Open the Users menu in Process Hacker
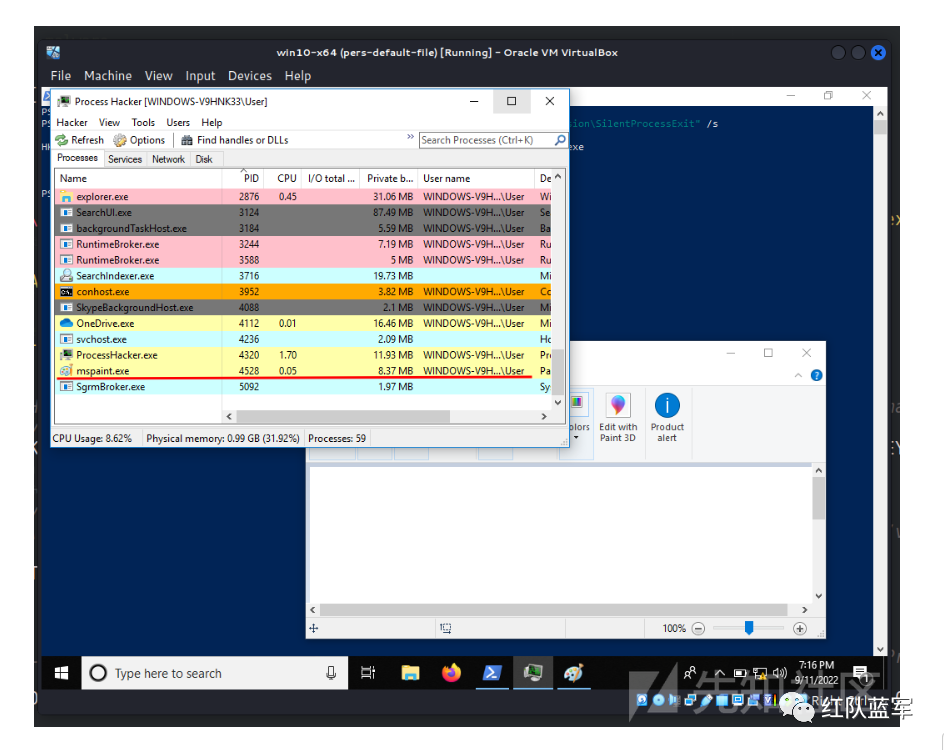 [x=178, y=122]
